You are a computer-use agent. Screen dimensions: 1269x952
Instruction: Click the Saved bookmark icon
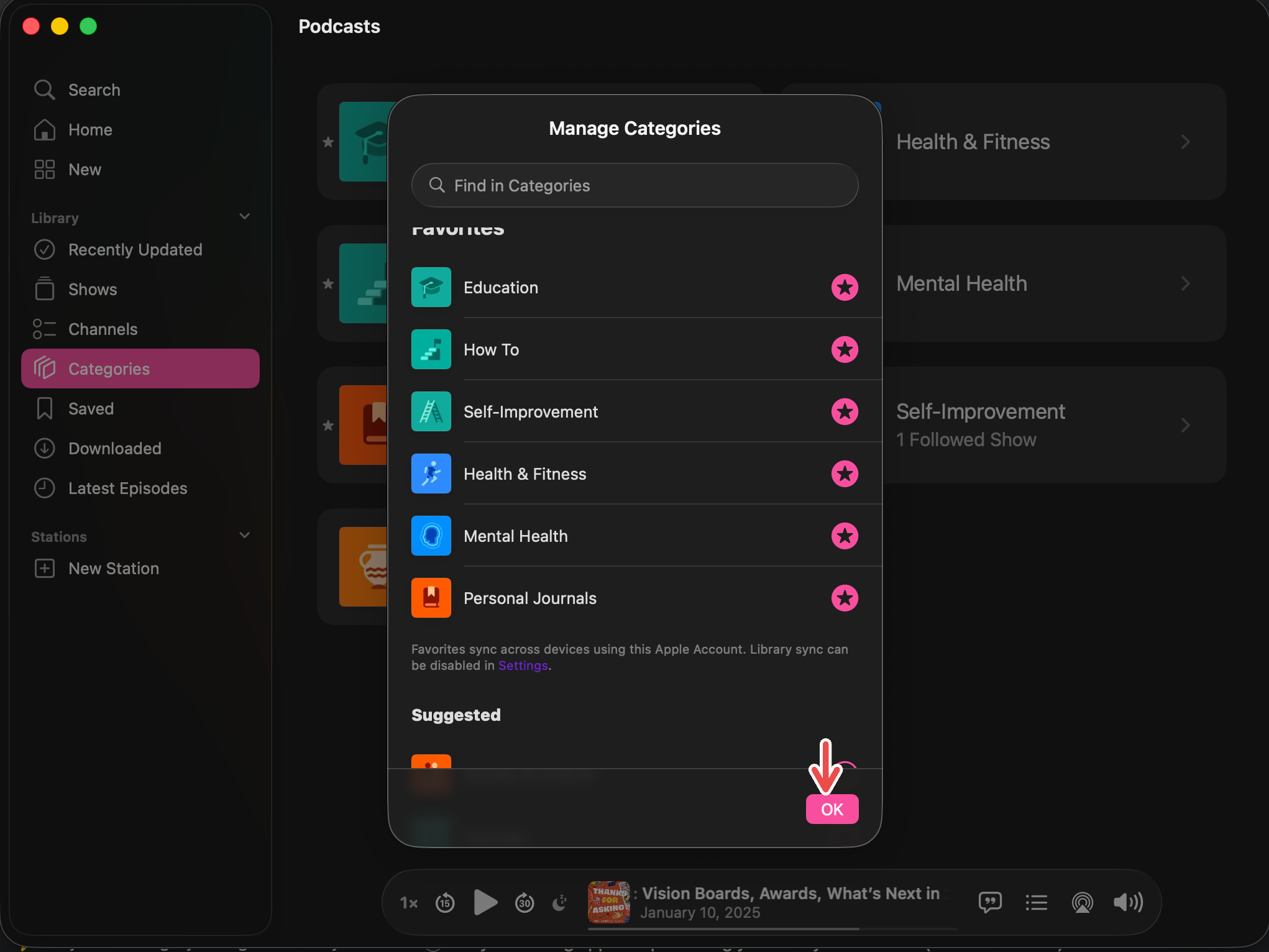(45, 408)
